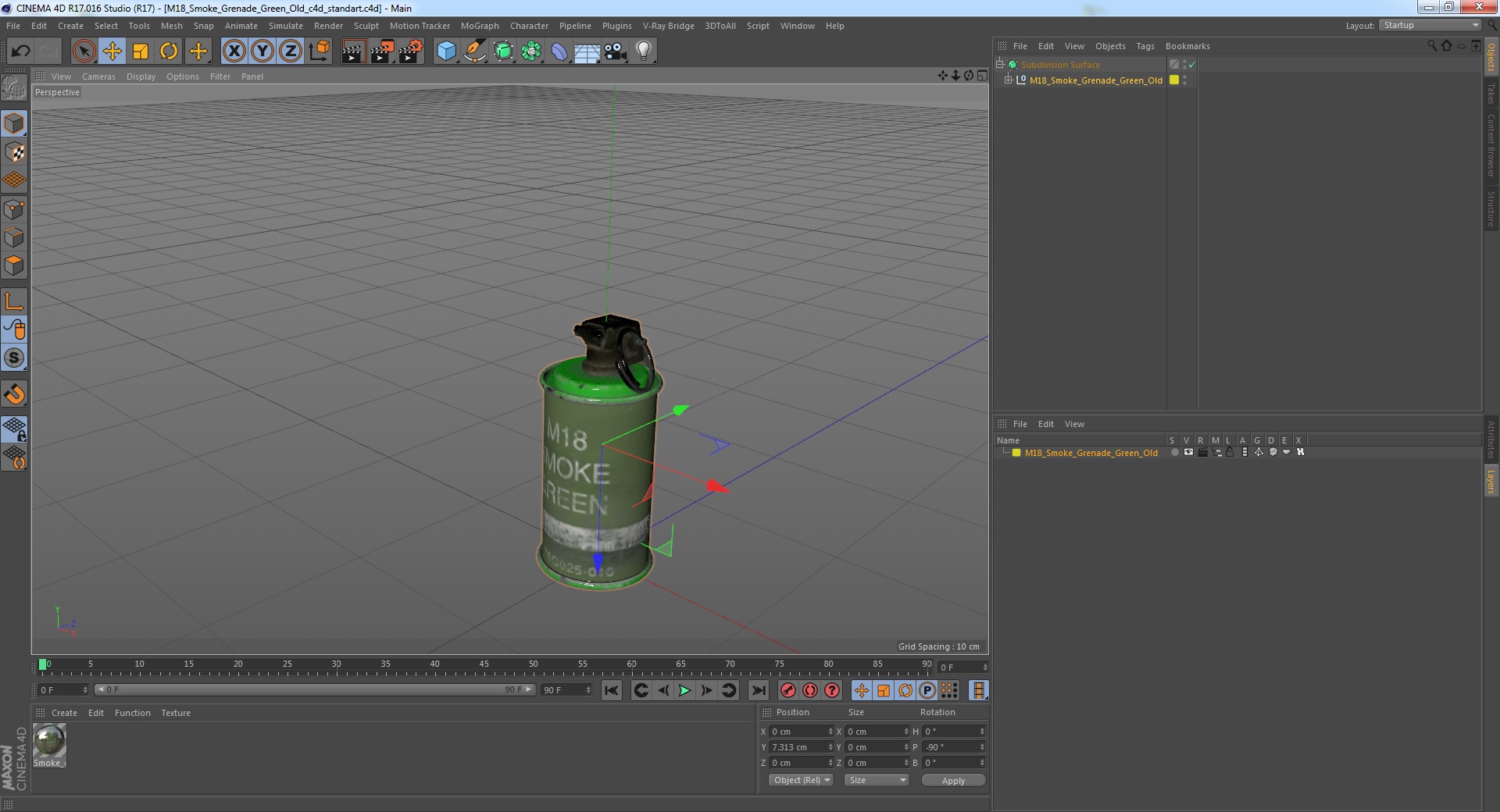Open the Simulate menu
Image resolution: width=1500 pixels, height=812 pixels.
[286, 26]
